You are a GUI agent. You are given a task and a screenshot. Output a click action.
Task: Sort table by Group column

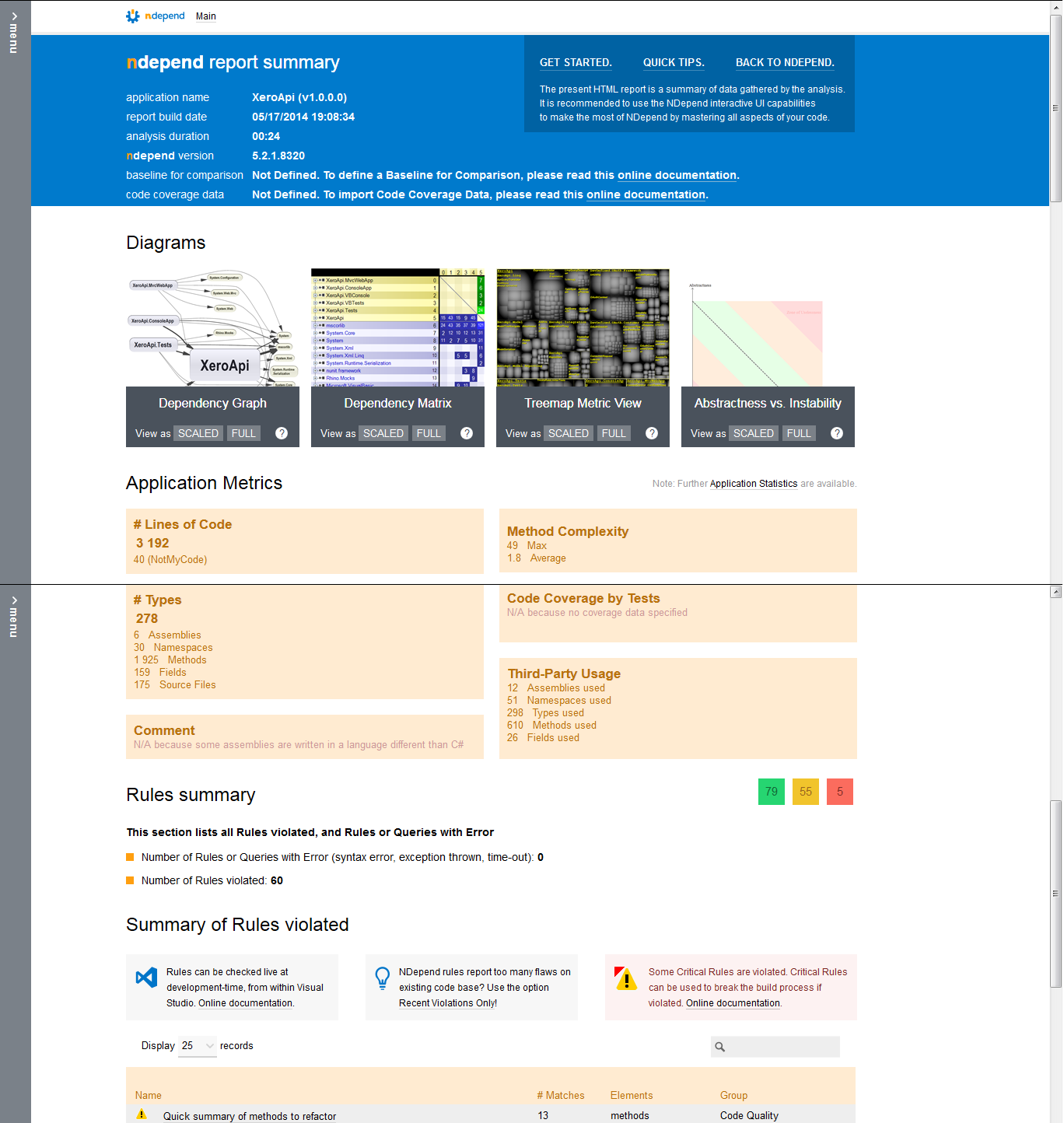(x=733, y=1095)
